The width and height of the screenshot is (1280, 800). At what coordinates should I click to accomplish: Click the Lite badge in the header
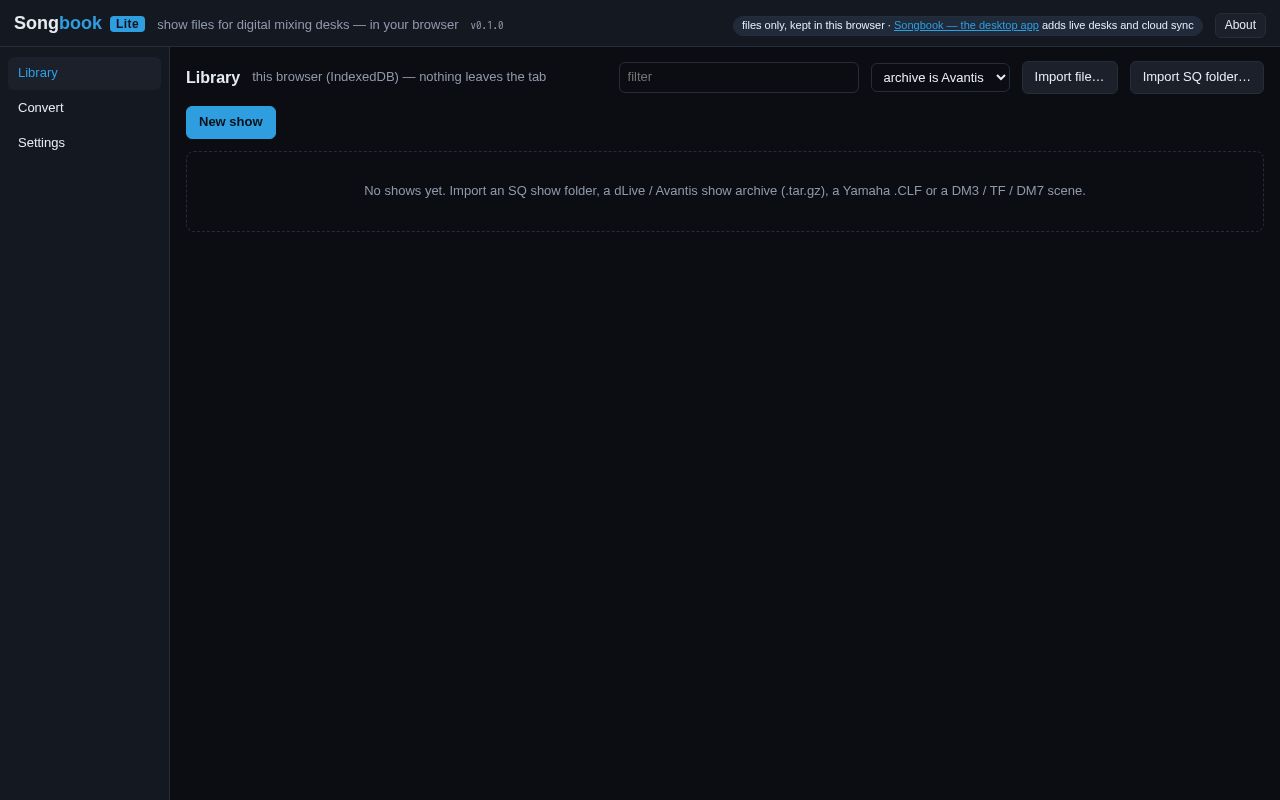click(127, 24)
